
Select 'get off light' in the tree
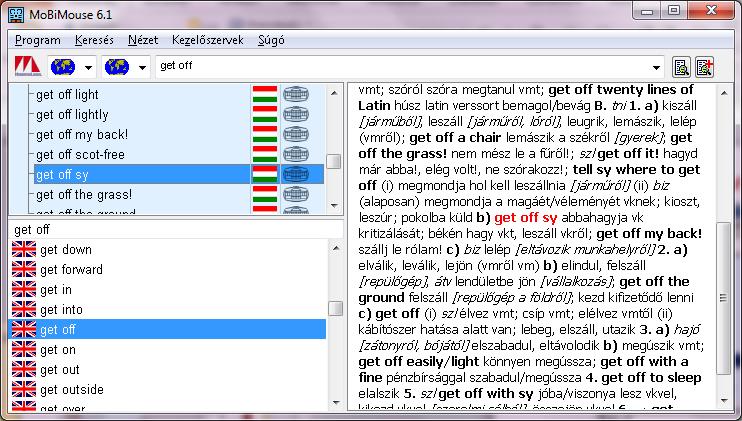pos(67,95)
